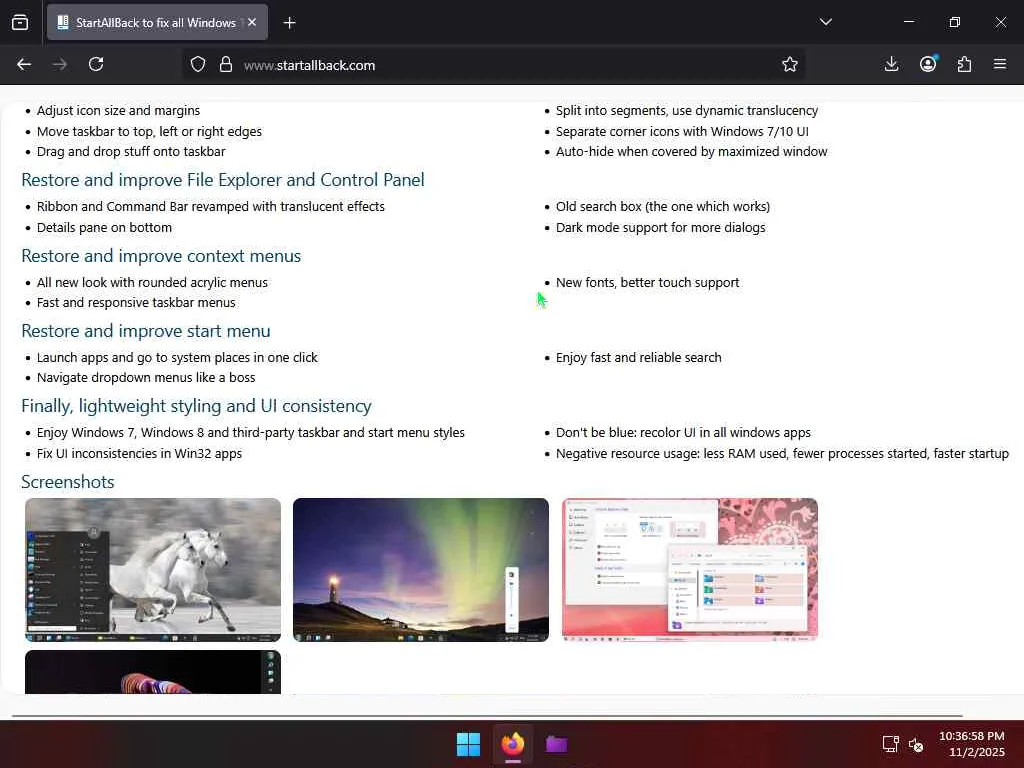
Task: Open Firefox View from tab bar
Action: coord(20,23)
